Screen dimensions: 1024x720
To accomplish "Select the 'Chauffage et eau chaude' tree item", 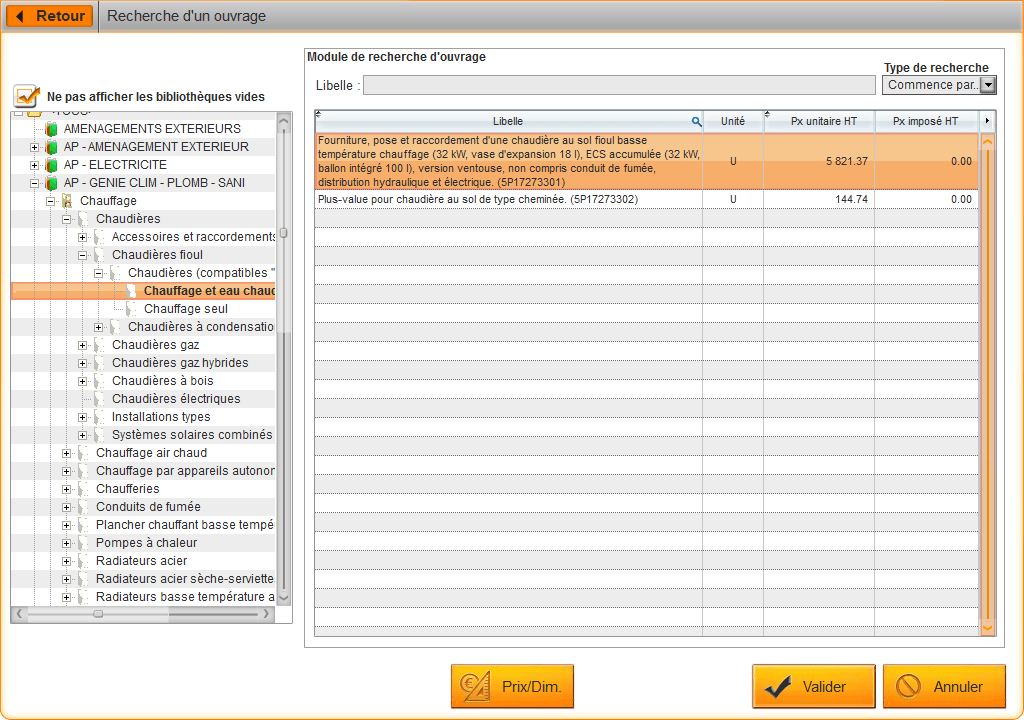I will 209,291.
